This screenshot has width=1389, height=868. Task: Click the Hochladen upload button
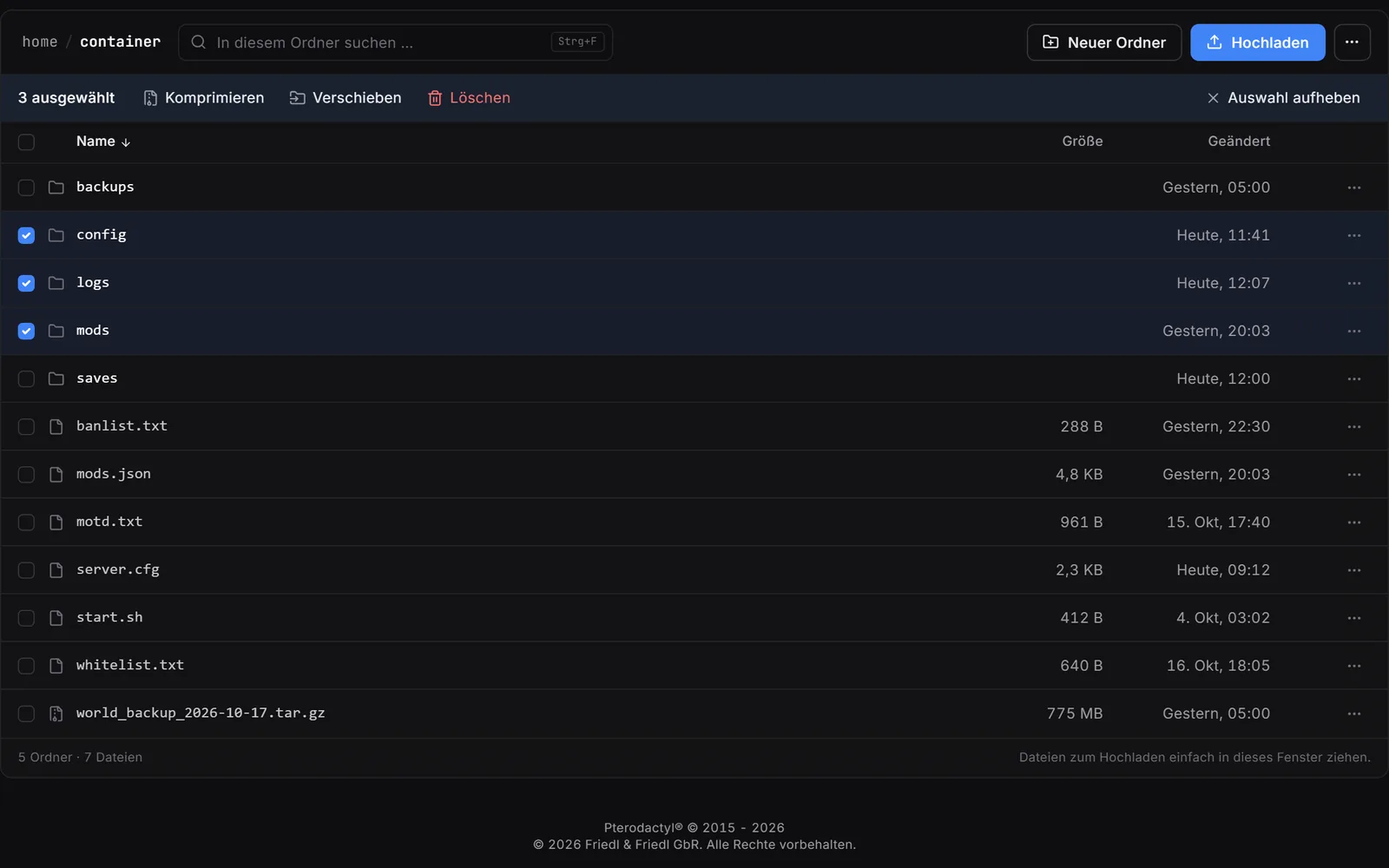pyautogui.click(x=1258, y=43)
